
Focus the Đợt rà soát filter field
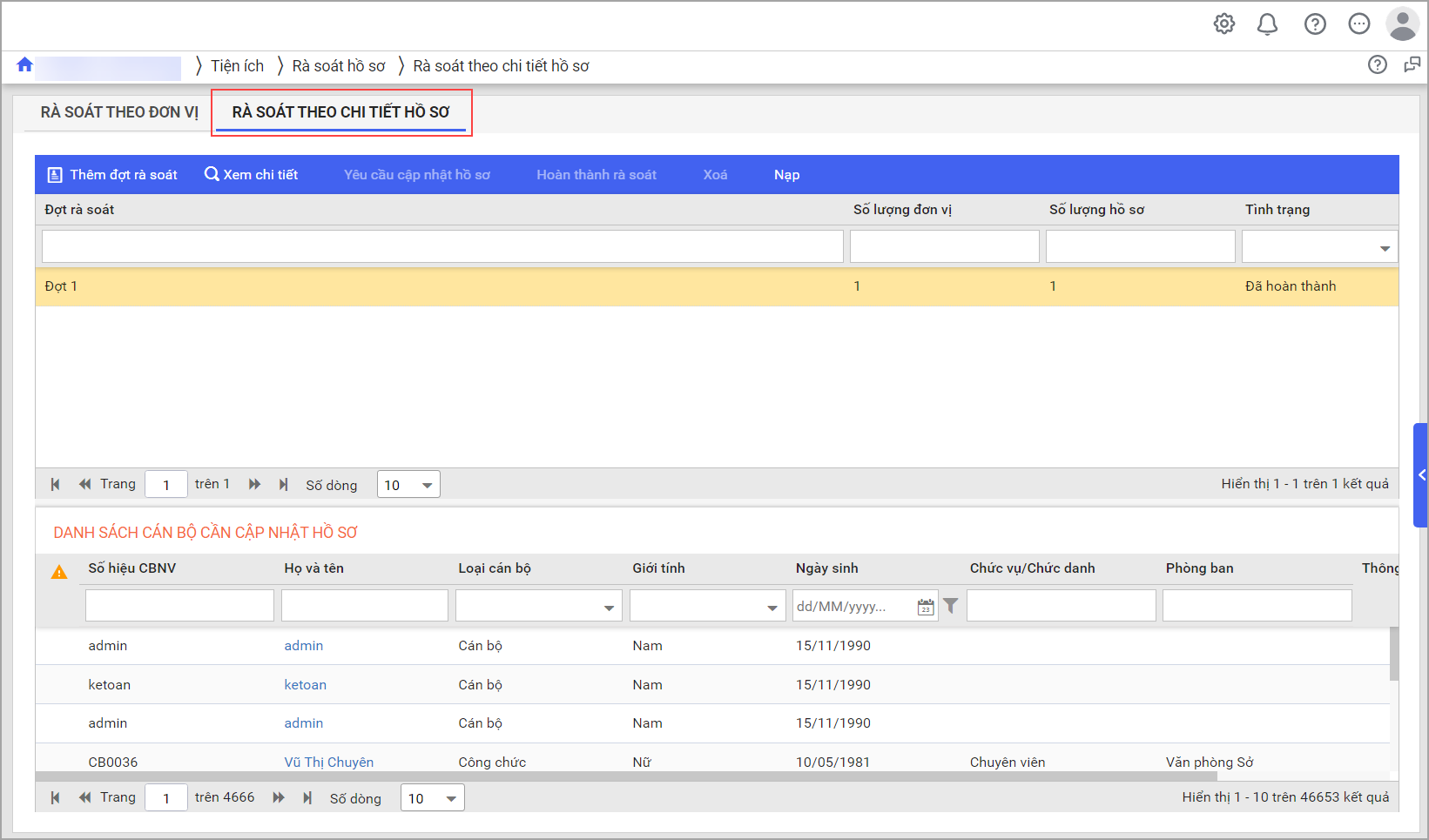coord(442,246)
